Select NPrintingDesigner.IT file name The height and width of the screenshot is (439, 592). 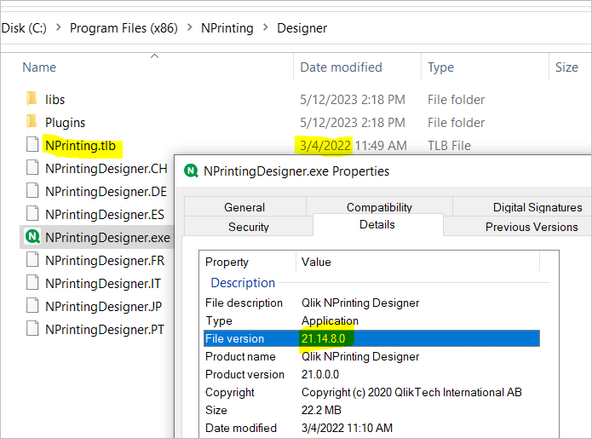point(103,283)
